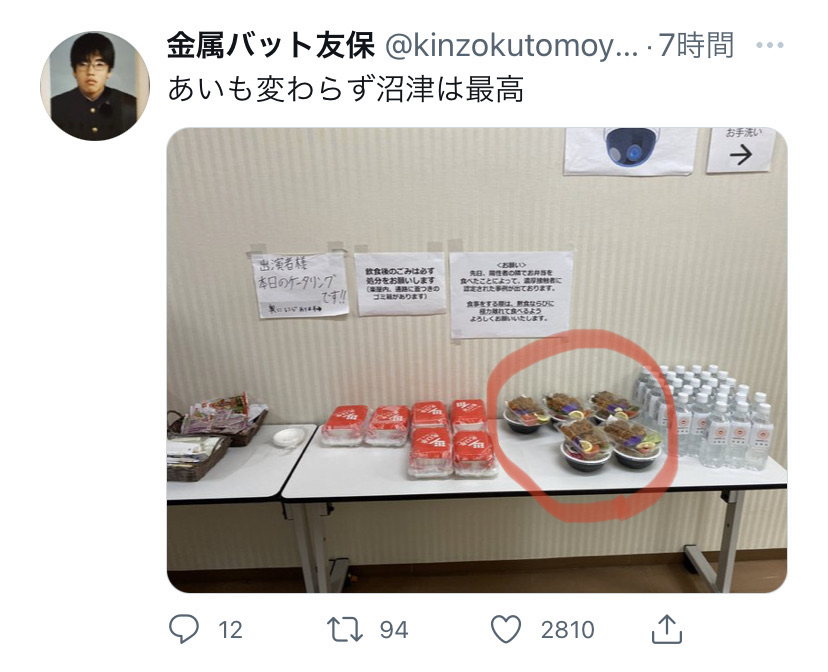Viewport: 828px width, 672px height.
Task: Click the display name 金属バット友保
Action: pyautogui.click(x=271, y=45)
